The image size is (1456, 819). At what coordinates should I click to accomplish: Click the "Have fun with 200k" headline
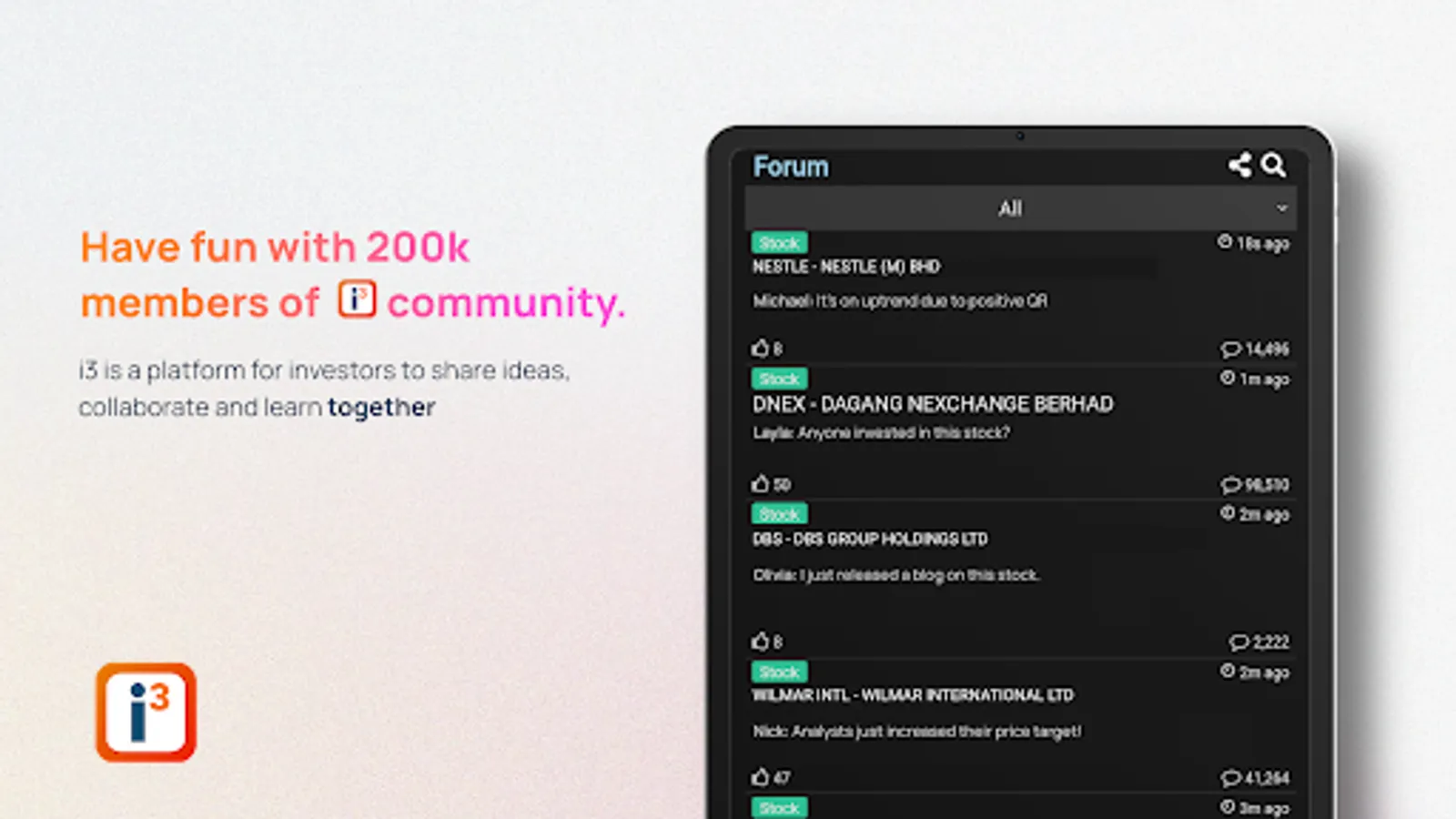[x=275, y=248]
